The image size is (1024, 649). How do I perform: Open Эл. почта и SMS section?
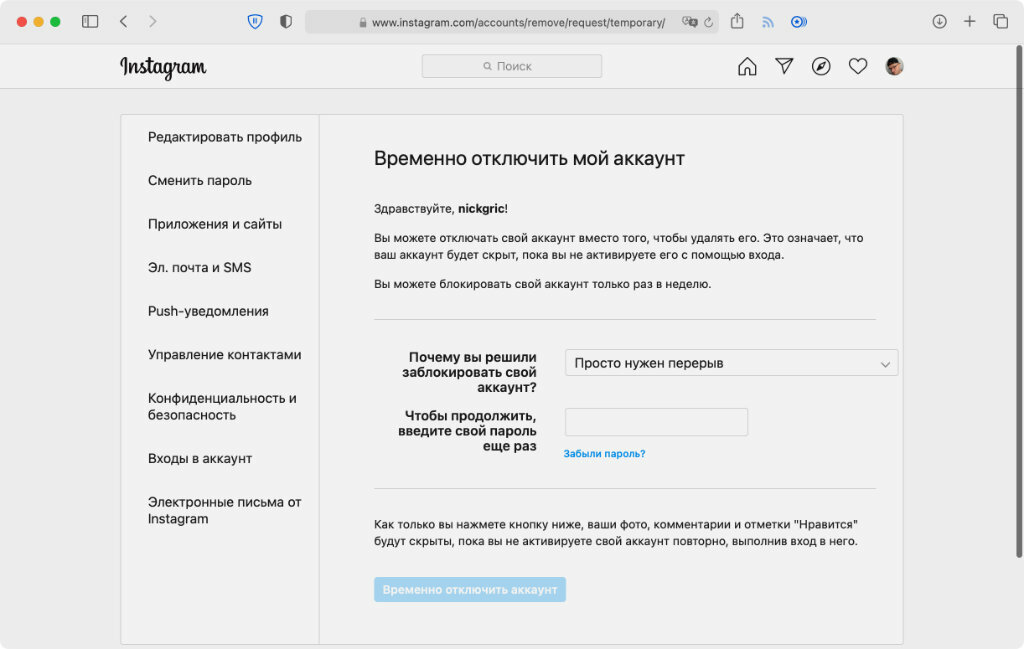pos(199,268)
